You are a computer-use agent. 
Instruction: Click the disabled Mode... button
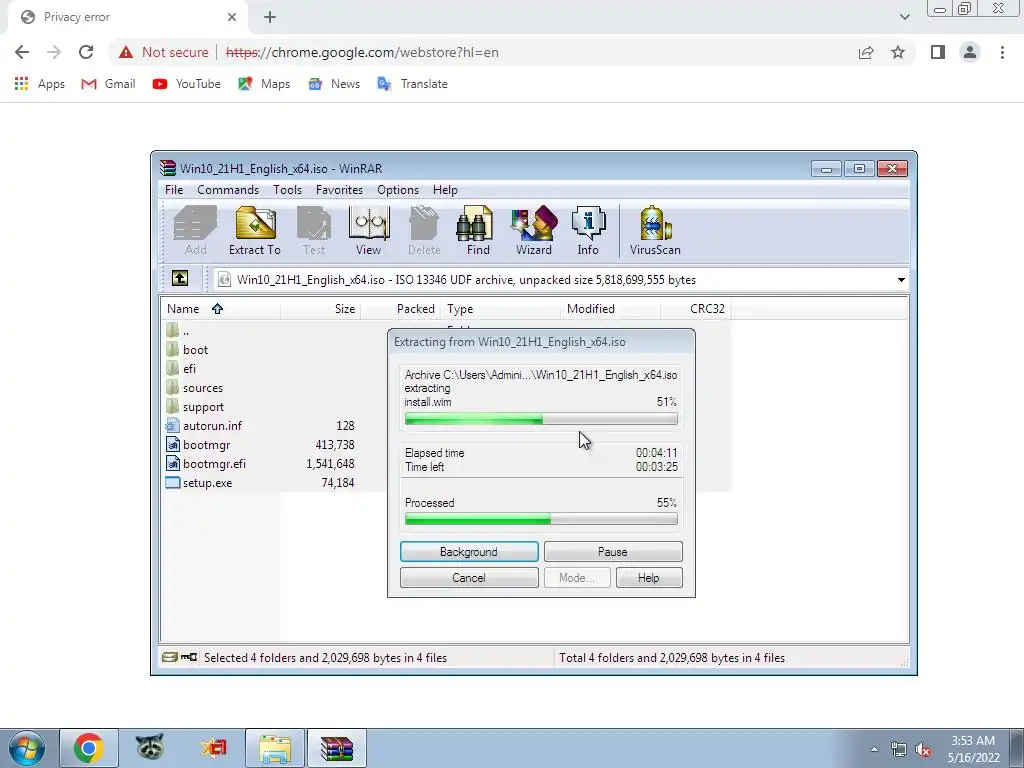click(x=577, y=578)
